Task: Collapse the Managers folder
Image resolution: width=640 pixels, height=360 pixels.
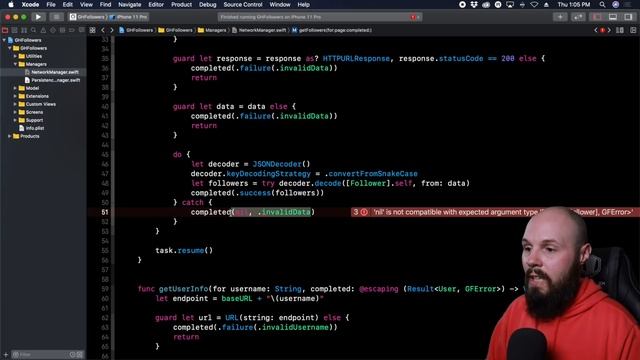Action: tap(15, 64)
